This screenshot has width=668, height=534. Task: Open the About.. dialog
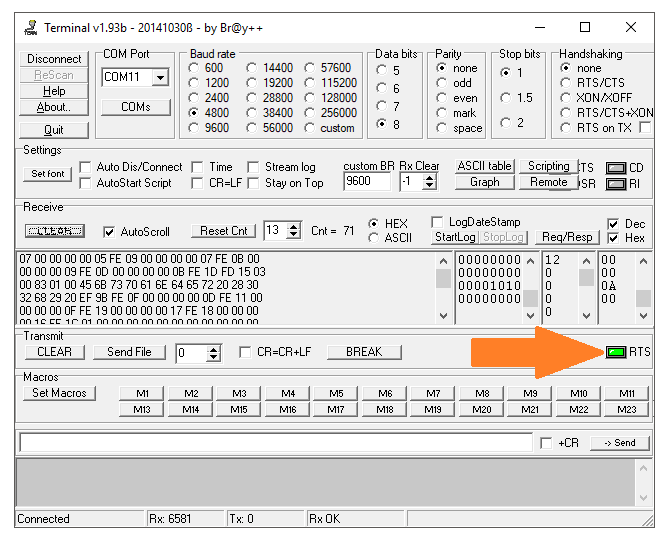[x=54, y=107]
